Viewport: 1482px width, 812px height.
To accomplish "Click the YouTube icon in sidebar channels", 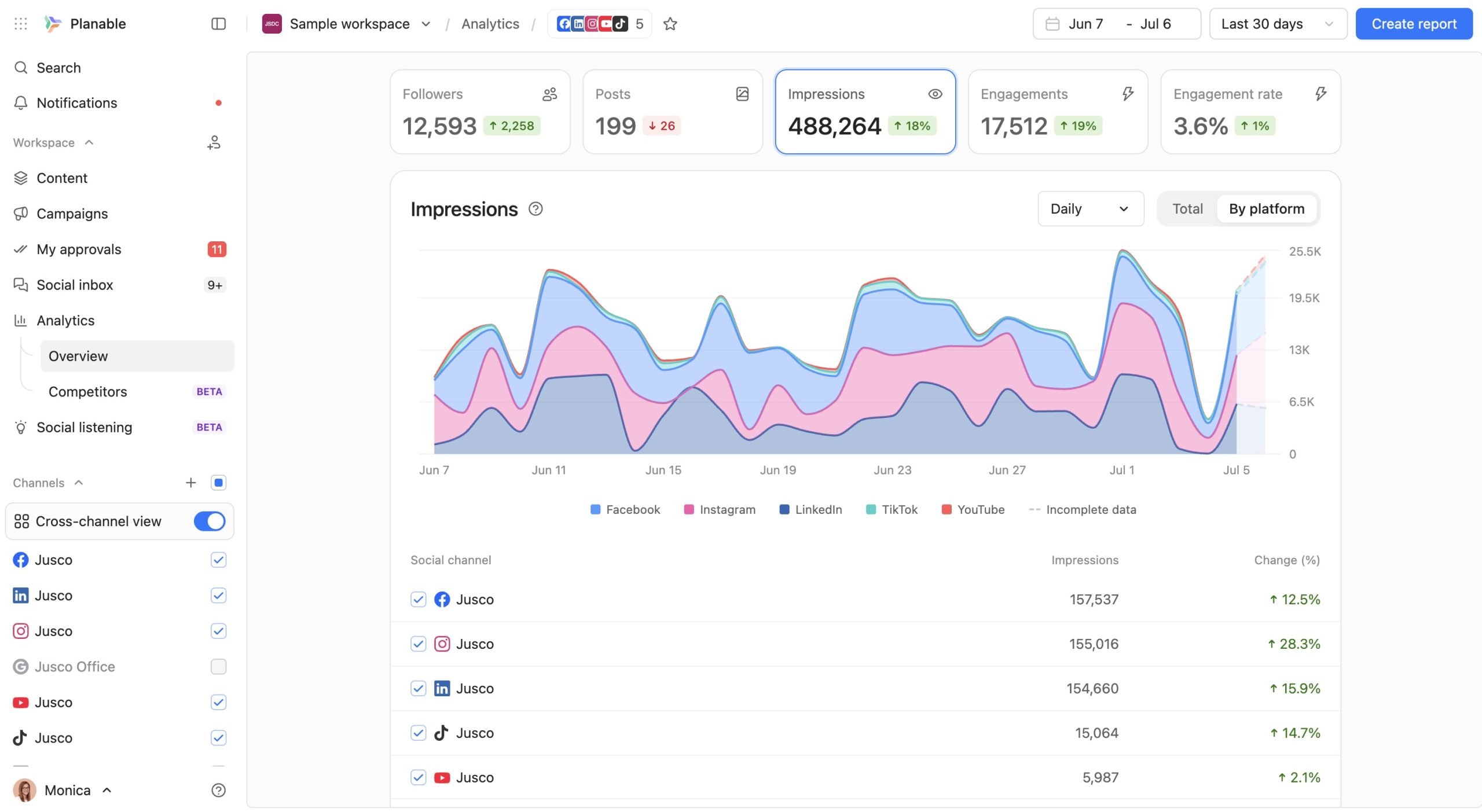I will point(21,702).
